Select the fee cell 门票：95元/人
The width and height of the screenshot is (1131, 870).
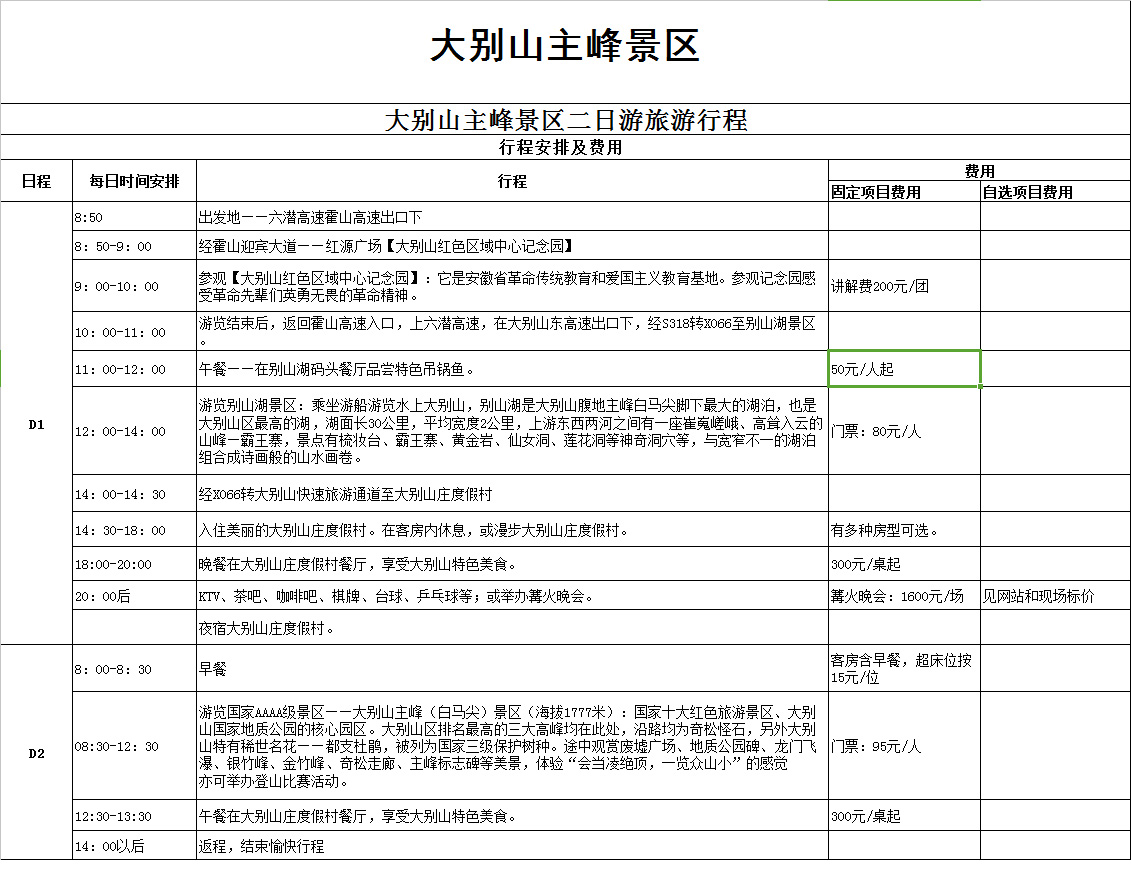click(905, 746)
